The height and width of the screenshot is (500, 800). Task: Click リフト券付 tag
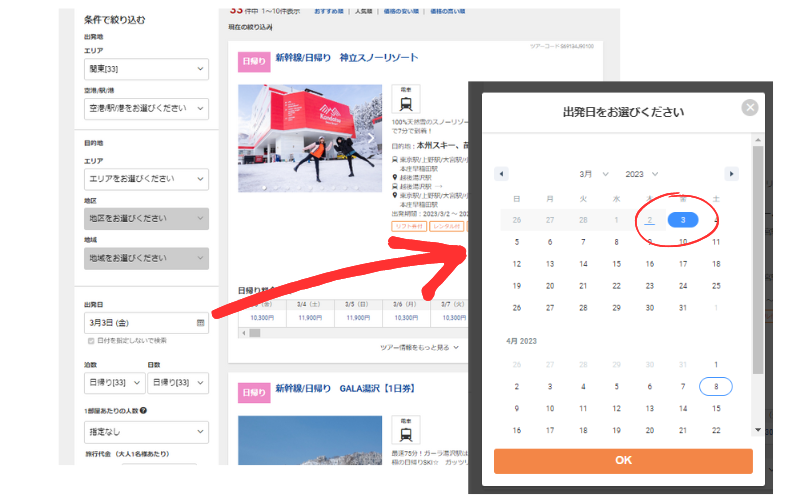pos(409,226)
